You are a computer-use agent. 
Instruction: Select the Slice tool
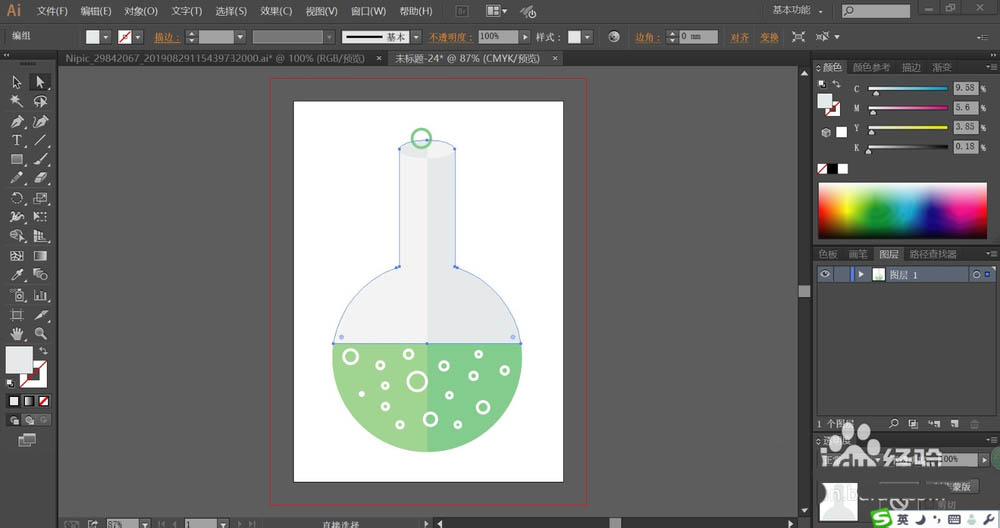tap(40, 314)
